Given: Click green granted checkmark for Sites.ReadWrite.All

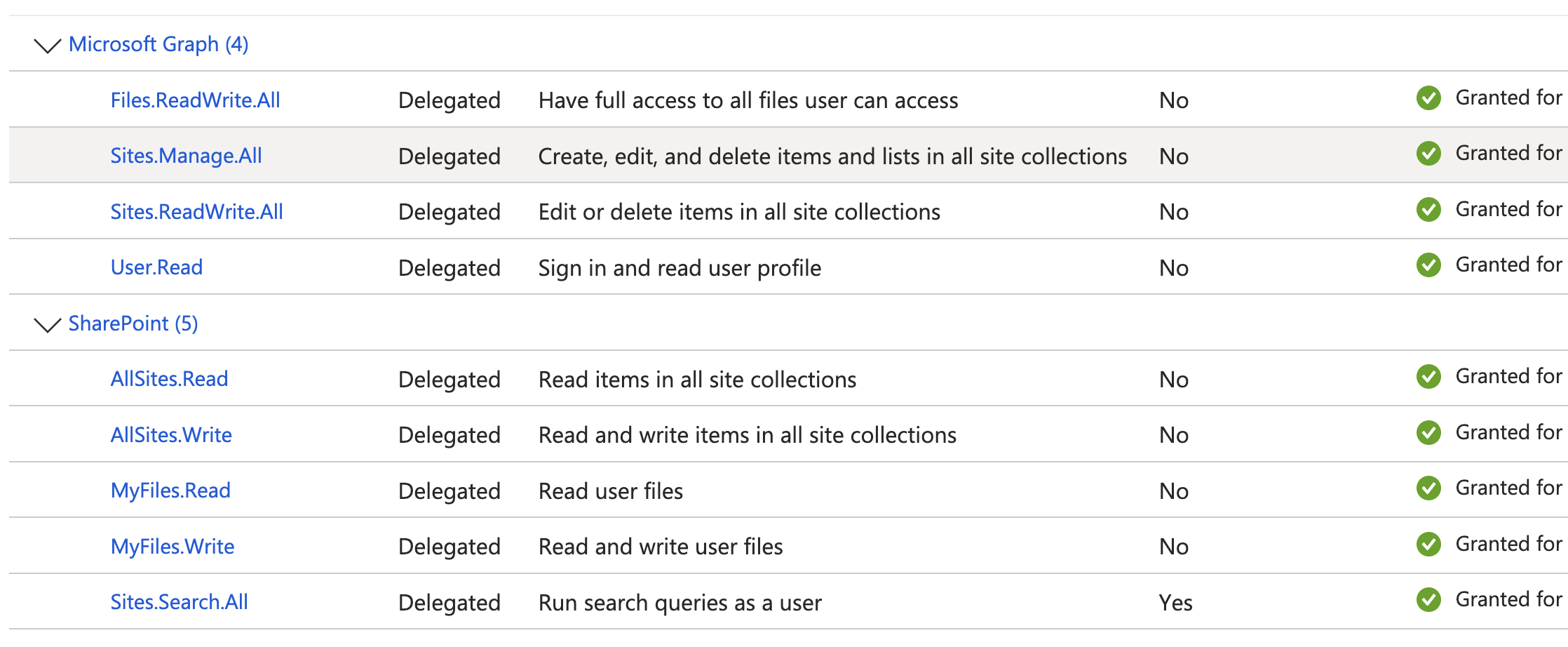Looking at the screenshot, I should click(1428, 209).
